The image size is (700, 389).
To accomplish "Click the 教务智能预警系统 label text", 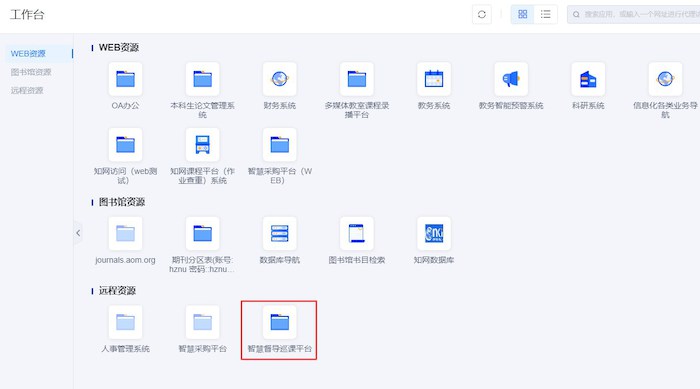I will (x=511, y=105).
